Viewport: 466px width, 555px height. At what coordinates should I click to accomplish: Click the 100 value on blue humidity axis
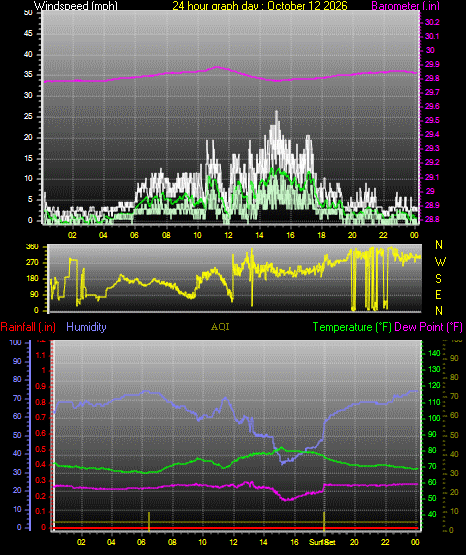[15, 343]
